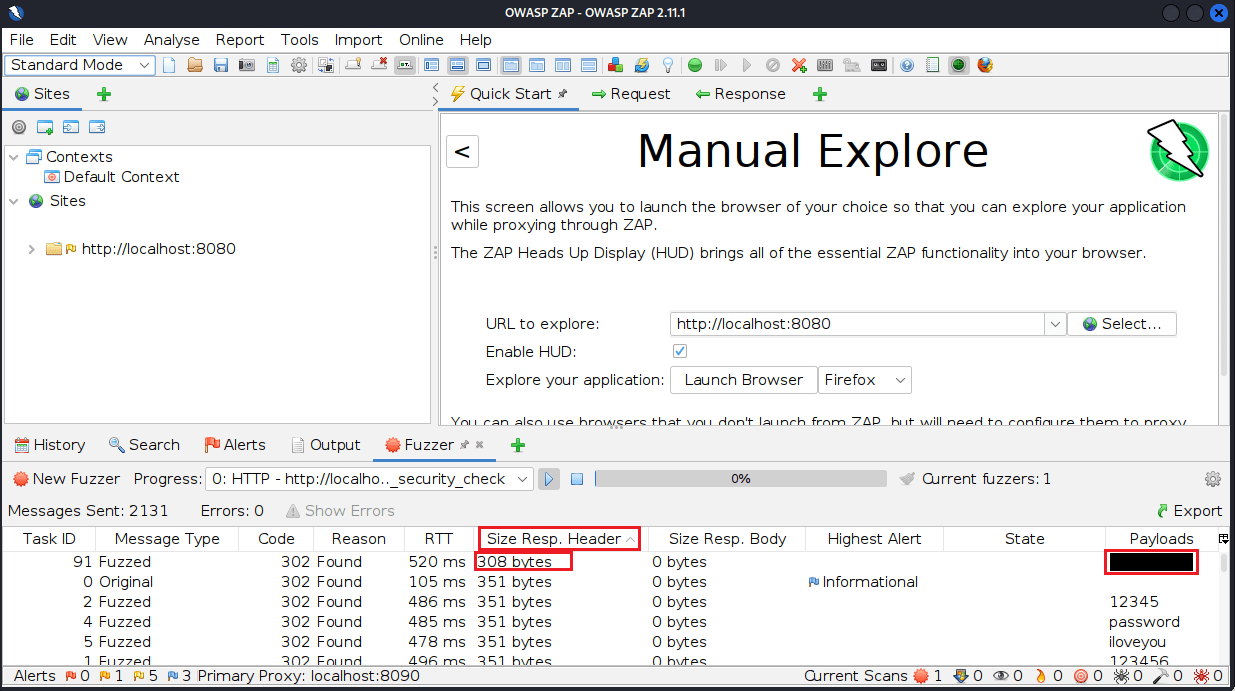Click the export-arrow window icon under Sites
This screenshot has height=691, width=1235.
click(97, 127)
